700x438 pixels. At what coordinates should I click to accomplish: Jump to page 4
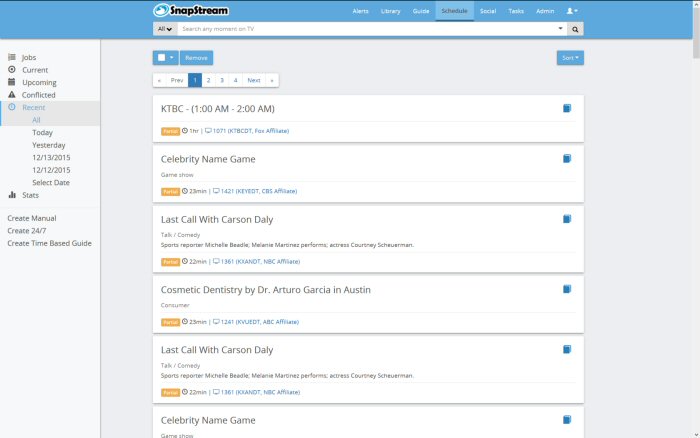[x=235, y=80]
